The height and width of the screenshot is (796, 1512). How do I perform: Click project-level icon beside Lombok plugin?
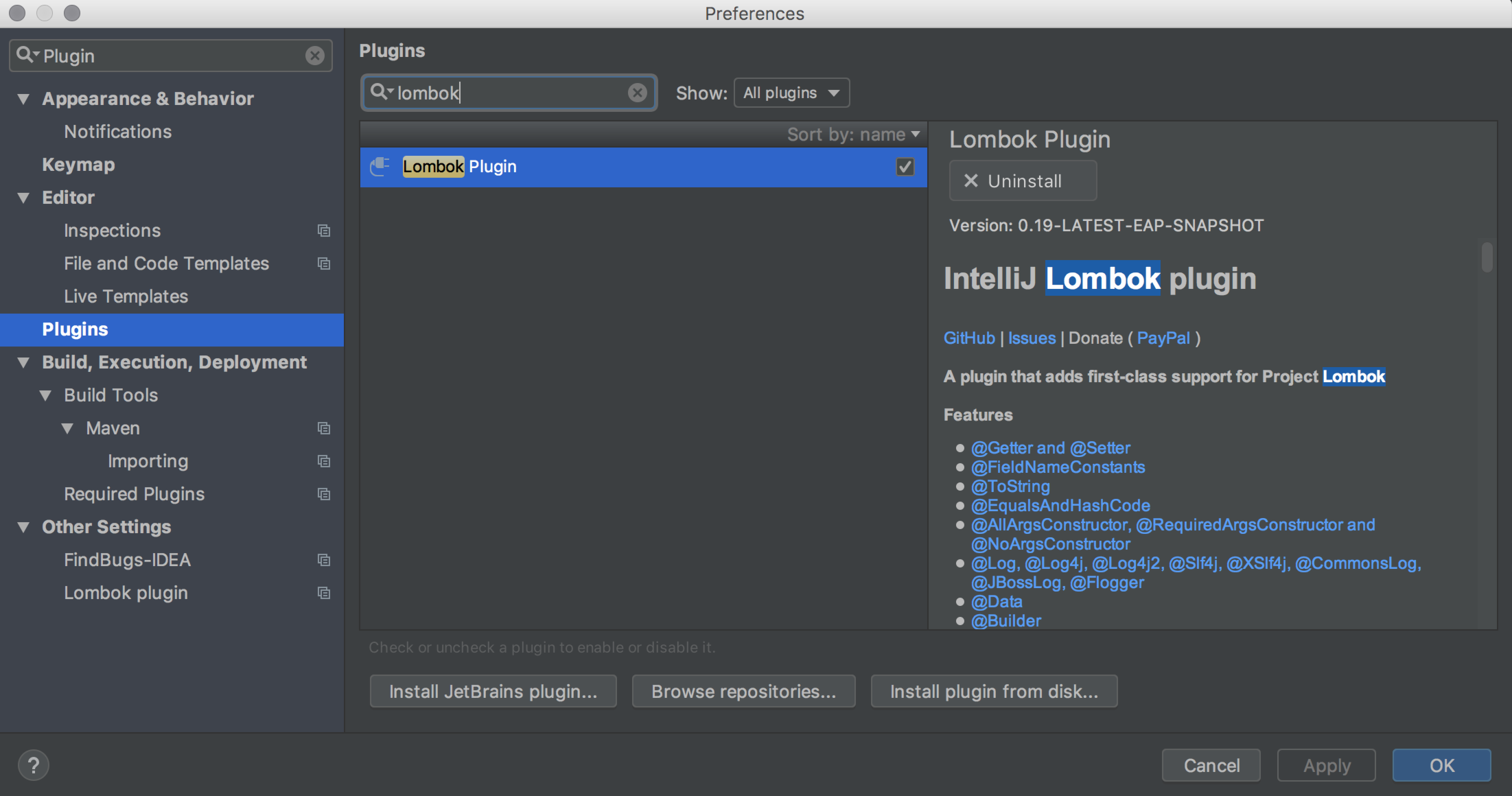coord(324,593)
